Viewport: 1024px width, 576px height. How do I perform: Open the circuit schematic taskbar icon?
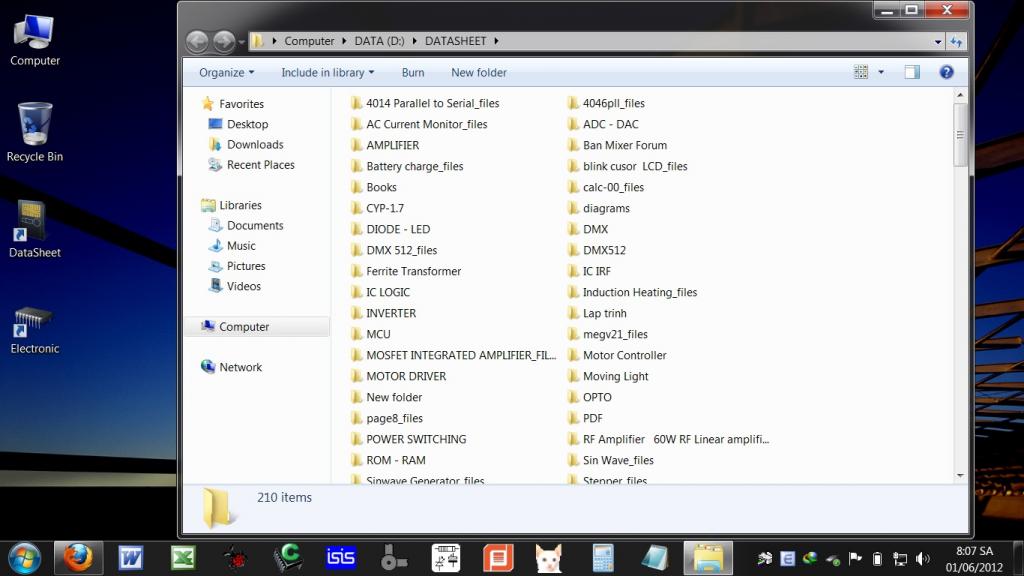coord(446,558)
